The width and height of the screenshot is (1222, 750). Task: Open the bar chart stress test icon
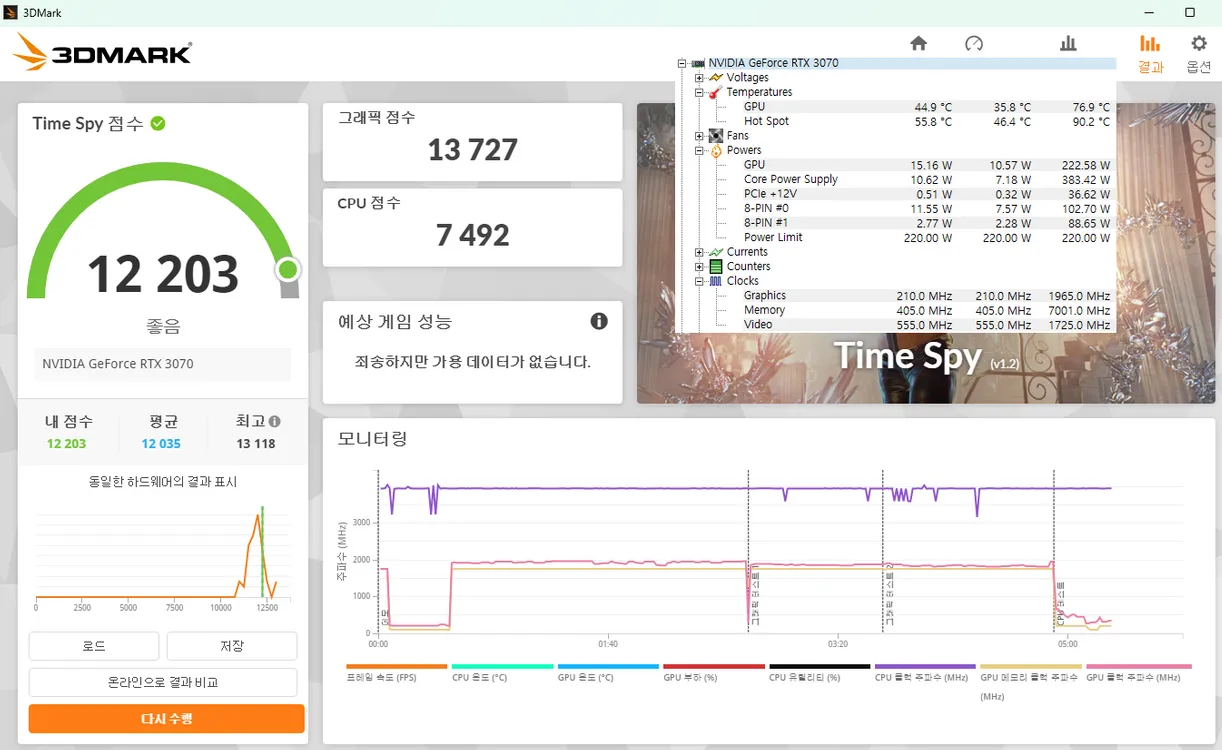click(x=1068, y=43)
